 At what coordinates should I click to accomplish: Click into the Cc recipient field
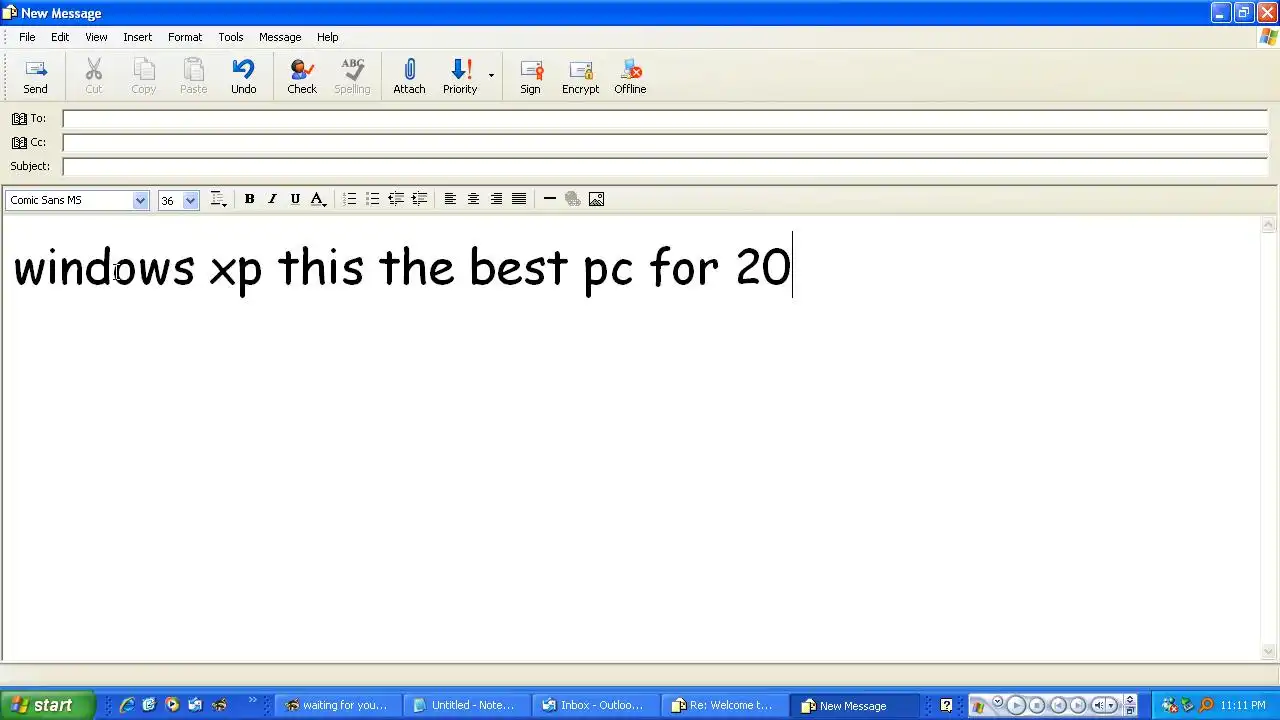point(665,142)
